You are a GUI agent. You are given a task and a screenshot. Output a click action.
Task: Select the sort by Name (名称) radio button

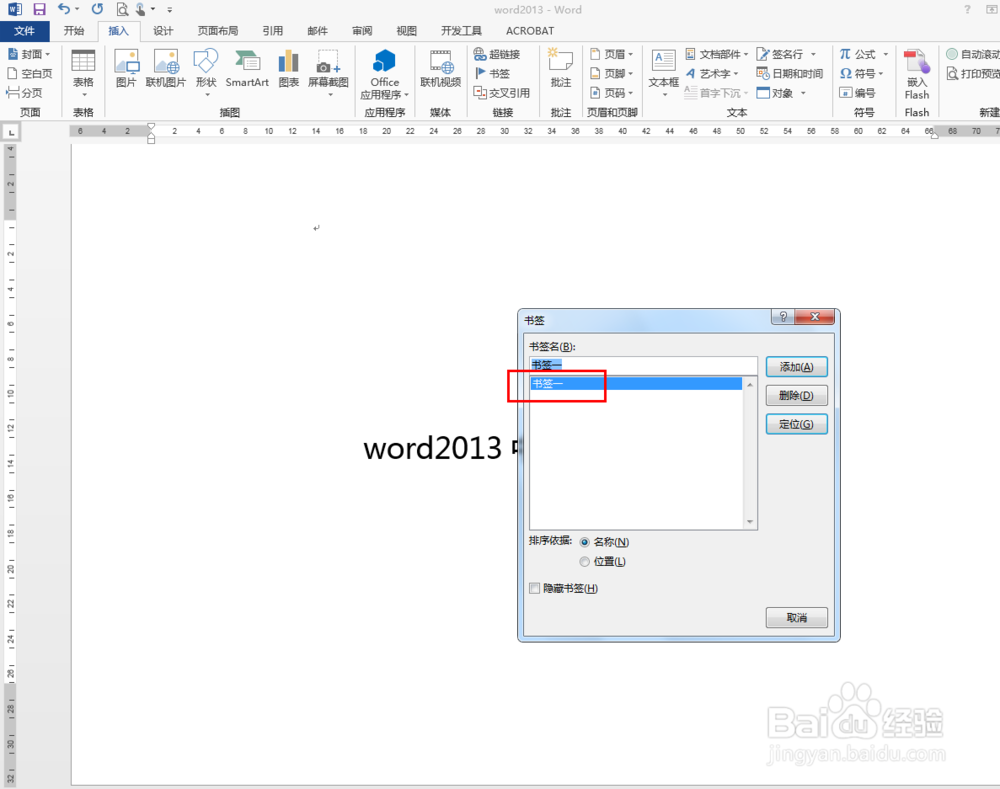pos(584,542)
